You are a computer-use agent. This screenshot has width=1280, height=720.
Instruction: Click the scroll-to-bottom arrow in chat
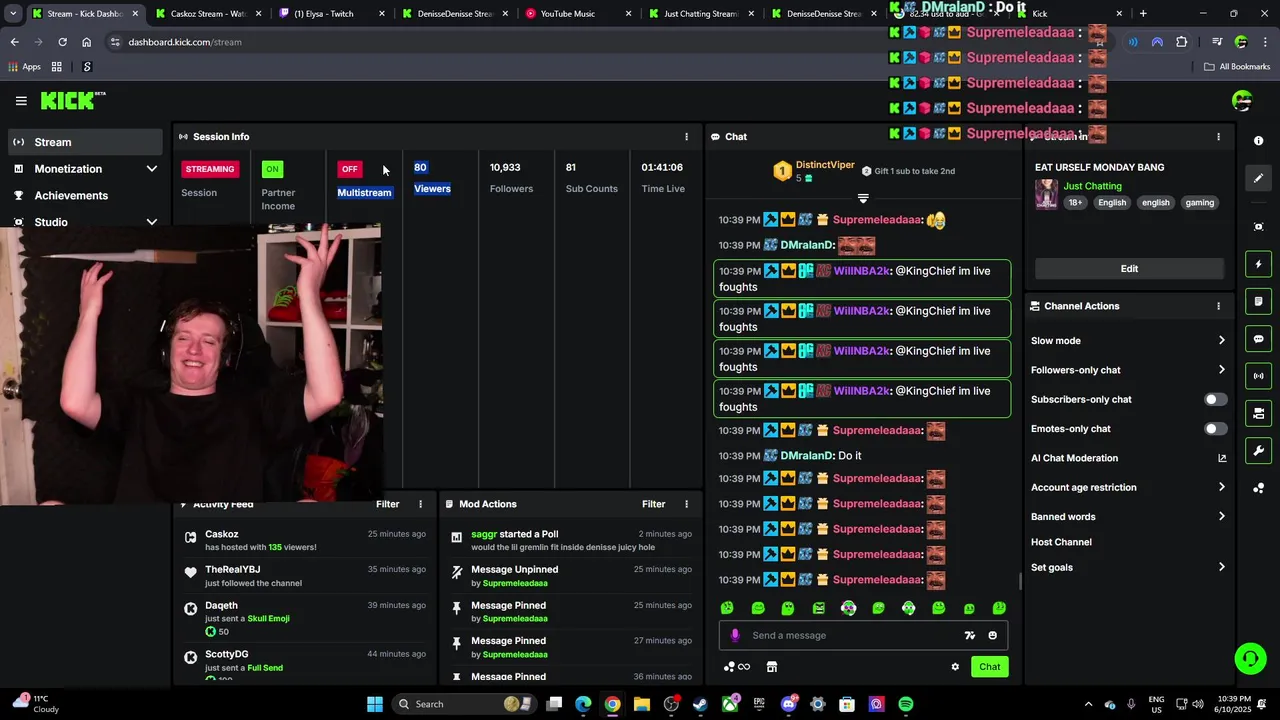pos(863,198)
